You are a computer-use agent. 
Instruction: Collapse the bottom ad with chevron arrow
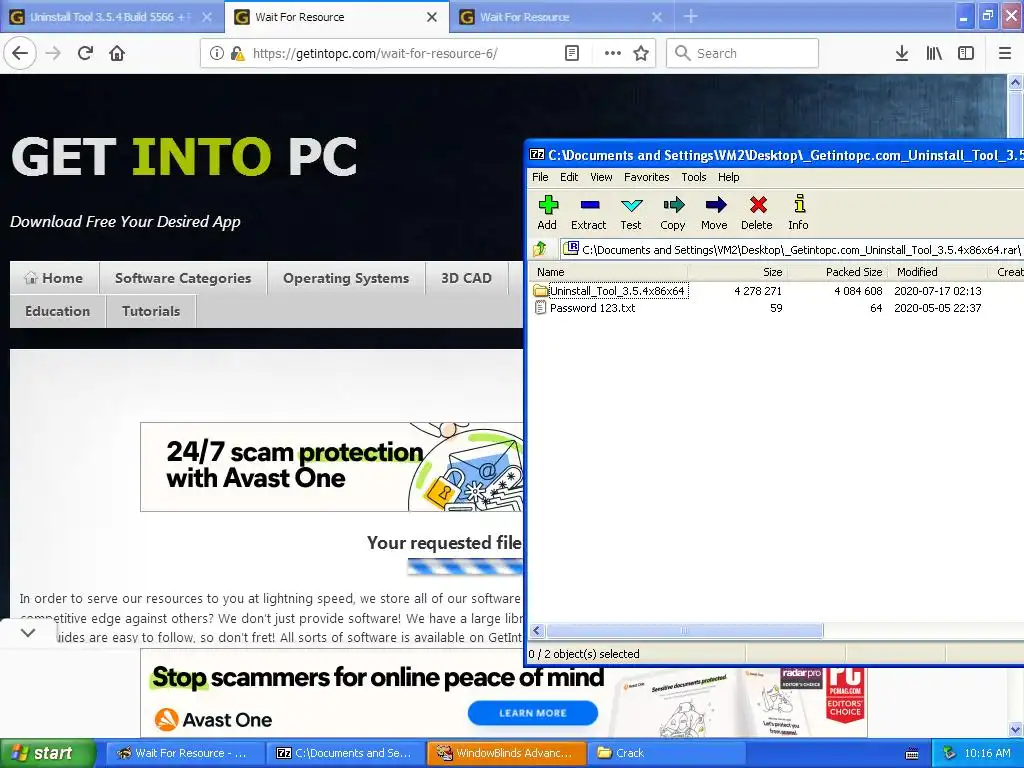28,632
